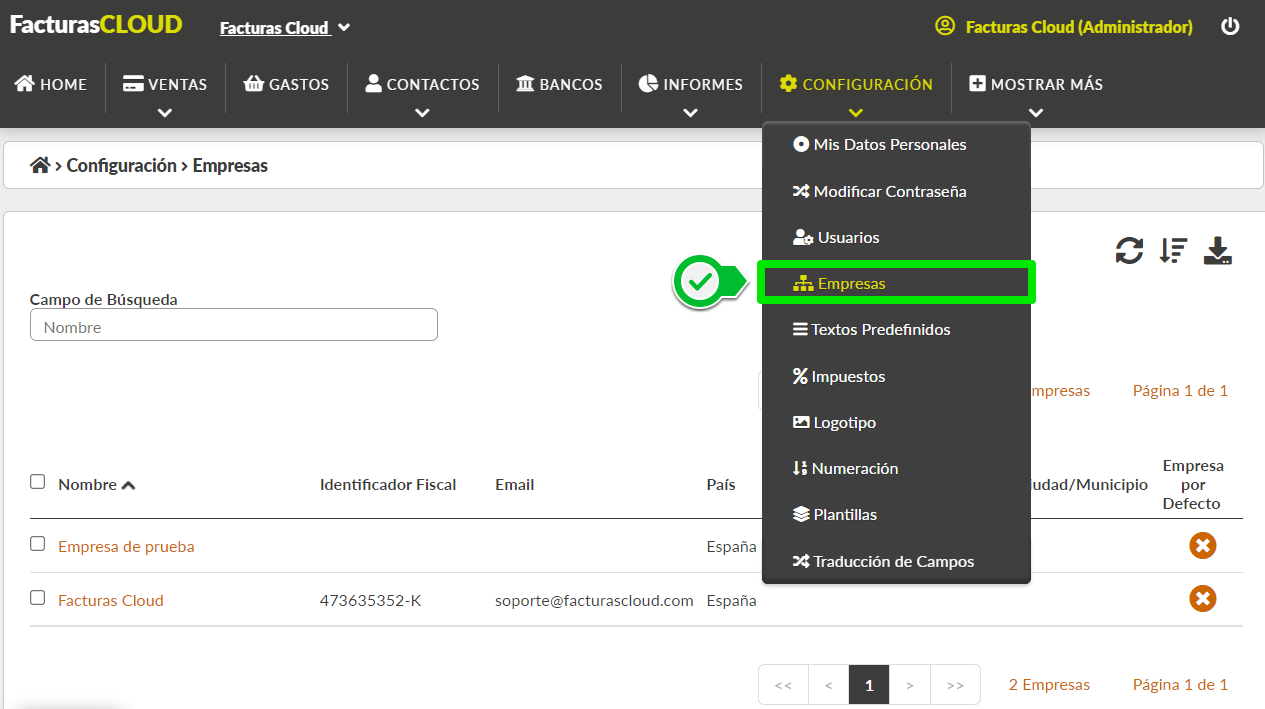Click the home icon in breadcrumb
The height and width of the screenshot is (709, 1265).
pos(40,165)
